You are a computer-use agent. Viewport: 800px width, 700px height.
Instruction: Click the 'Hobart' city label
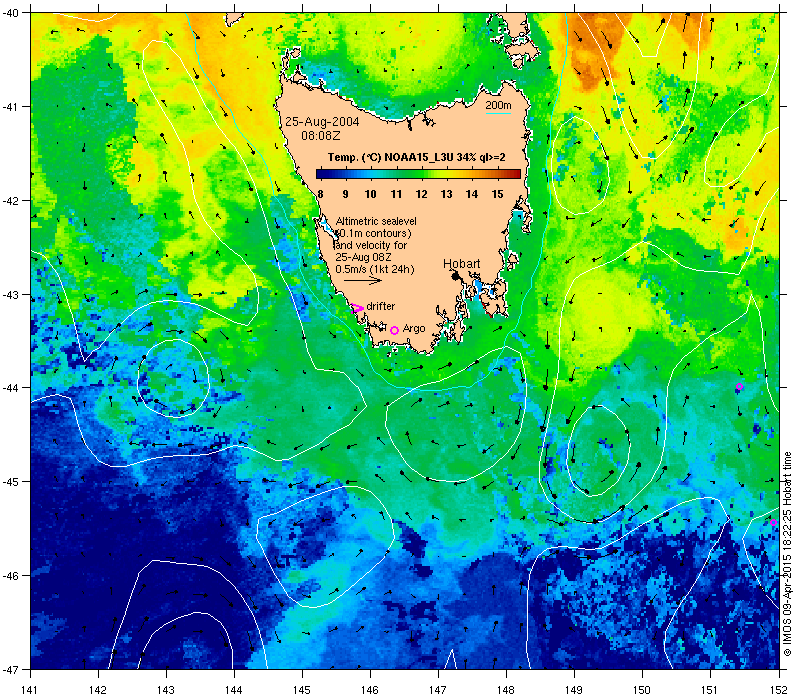[461, 264]
